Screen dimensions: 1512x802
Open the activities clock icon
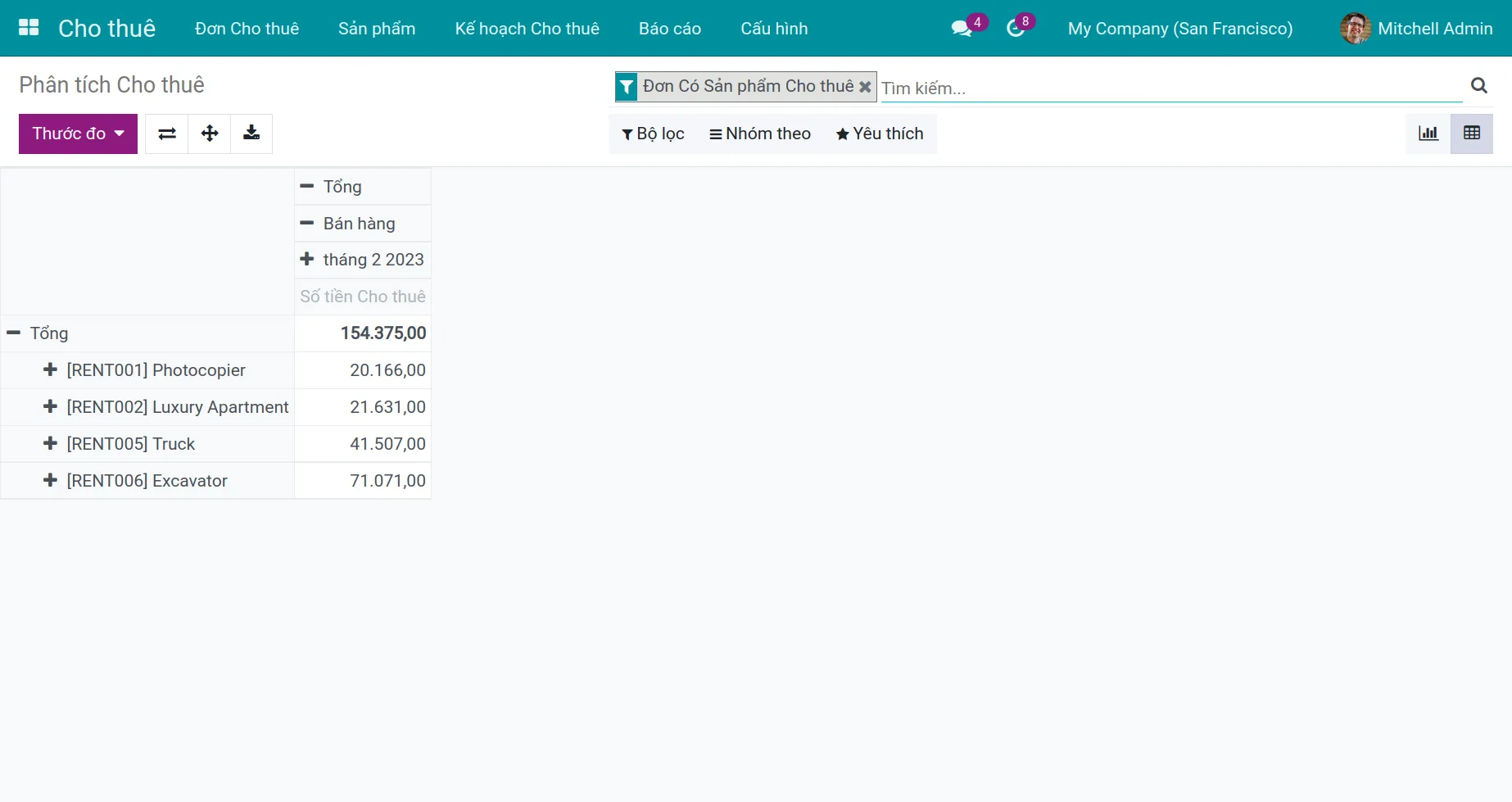click(1016, 29)
